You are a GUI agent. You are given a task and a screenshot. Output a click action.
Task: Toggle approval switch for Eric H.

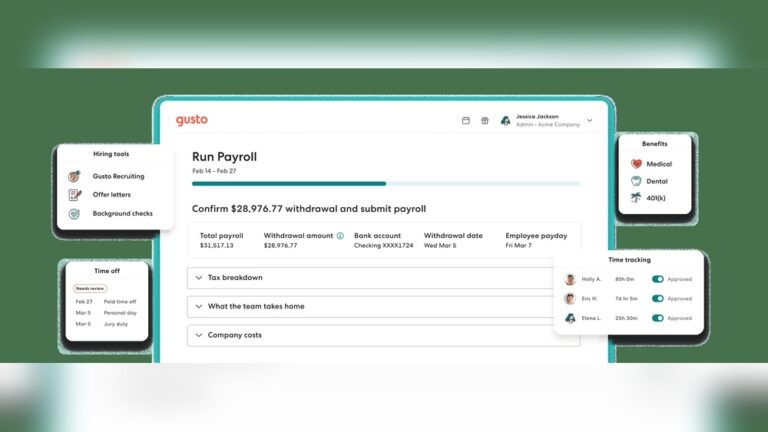pos(657,298)
